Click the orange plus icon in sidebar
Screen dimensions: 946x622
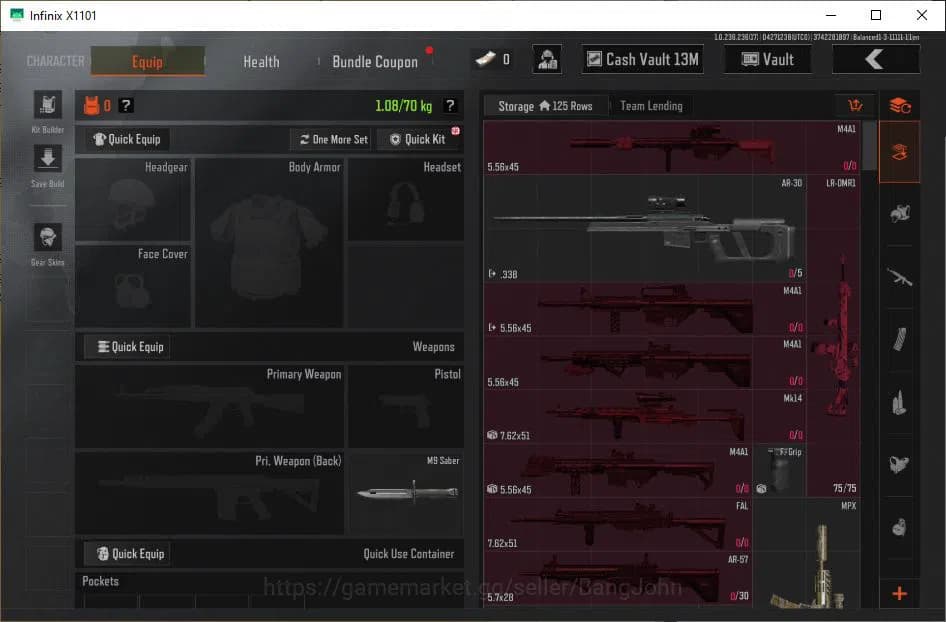pos(899,594)
